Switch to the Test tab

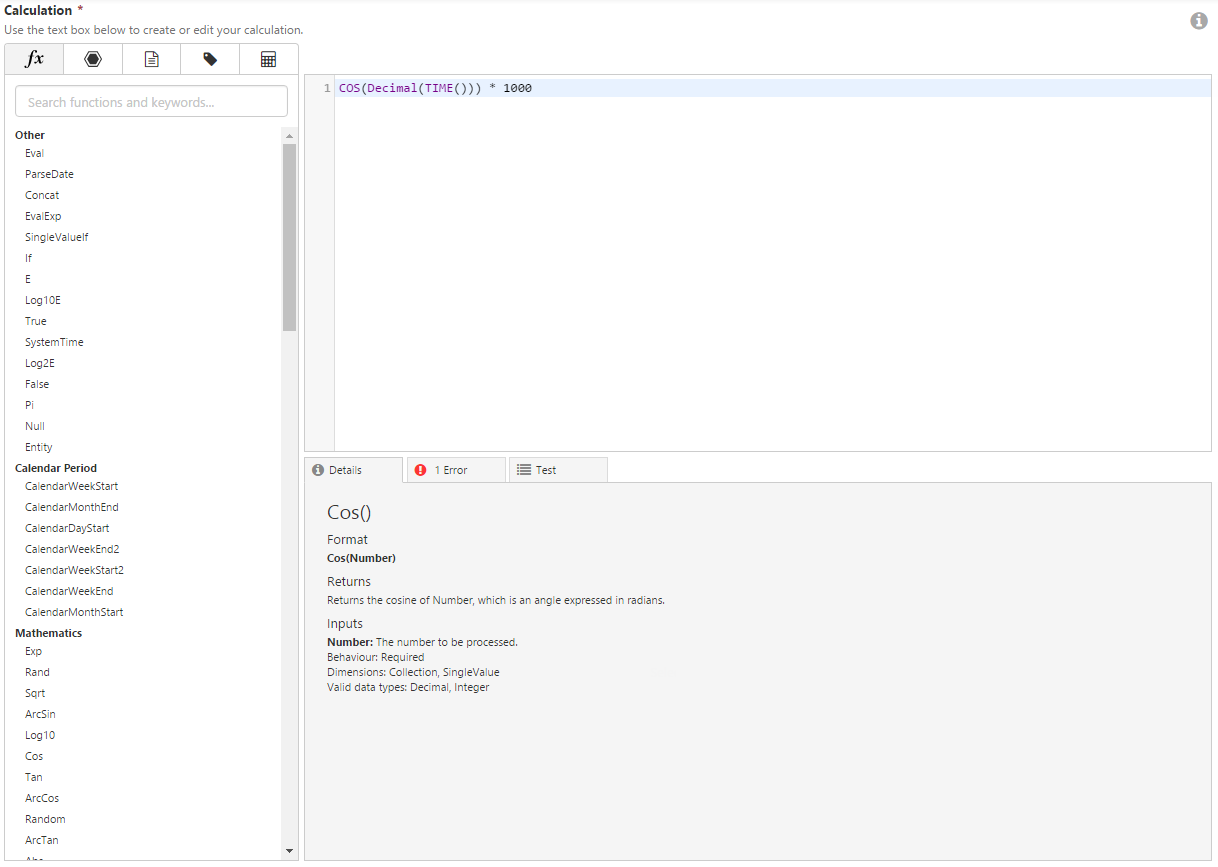point(557,470)
